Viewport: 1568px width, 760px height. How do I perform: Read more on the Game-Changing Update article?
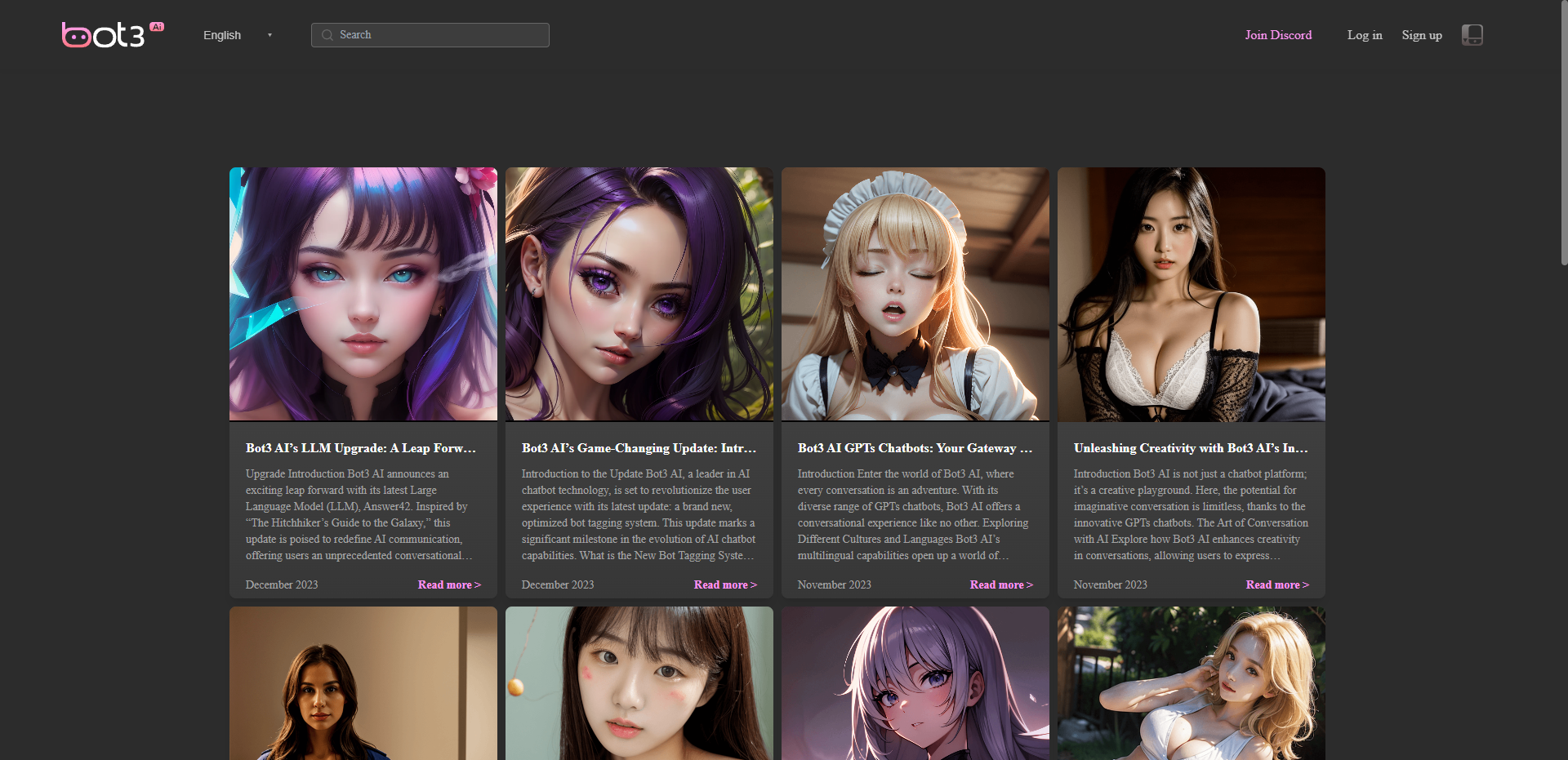pos(725,584)
